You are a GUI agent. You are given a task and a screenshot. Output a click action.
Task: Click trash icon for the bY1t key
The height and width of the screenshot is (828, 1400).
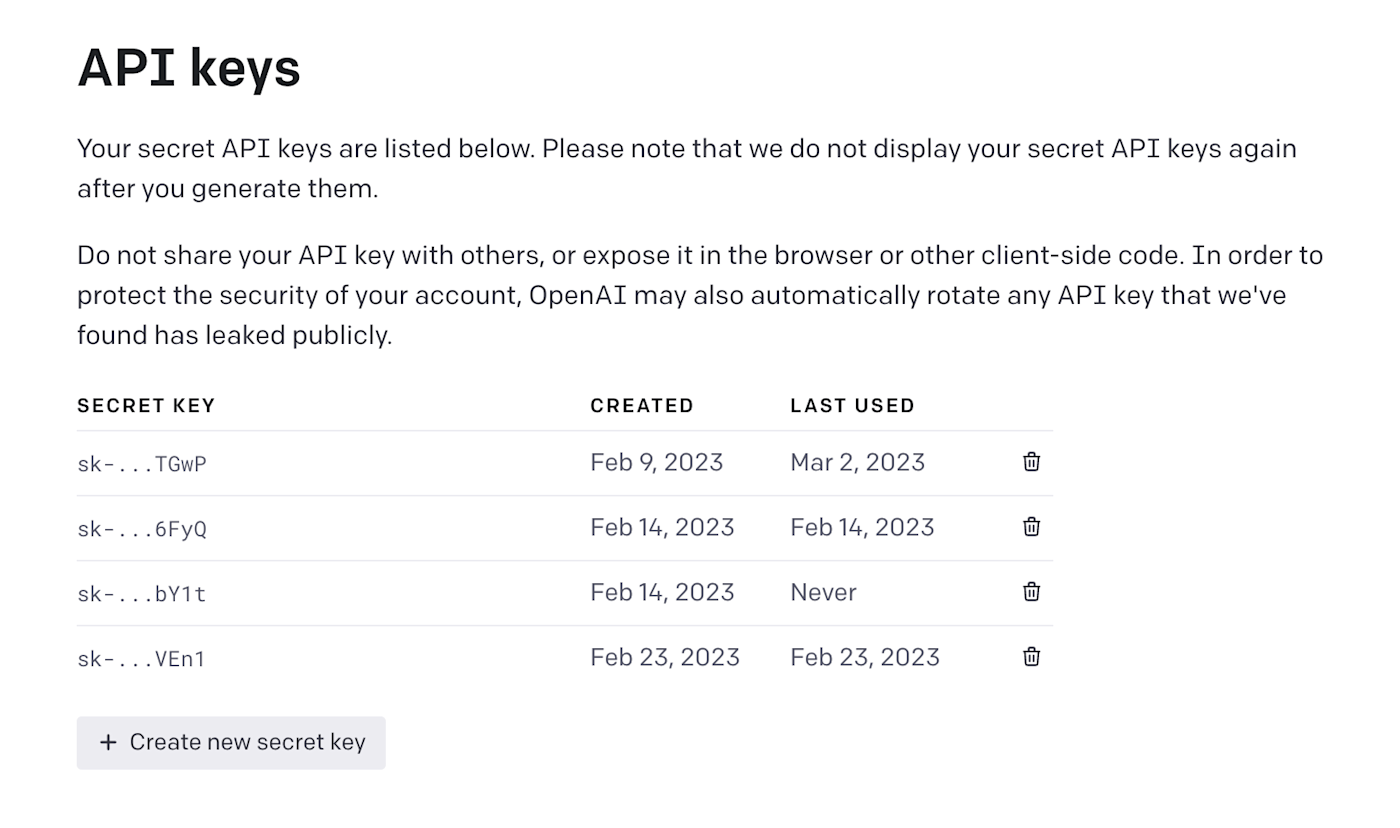click(x=1031, y=592)
